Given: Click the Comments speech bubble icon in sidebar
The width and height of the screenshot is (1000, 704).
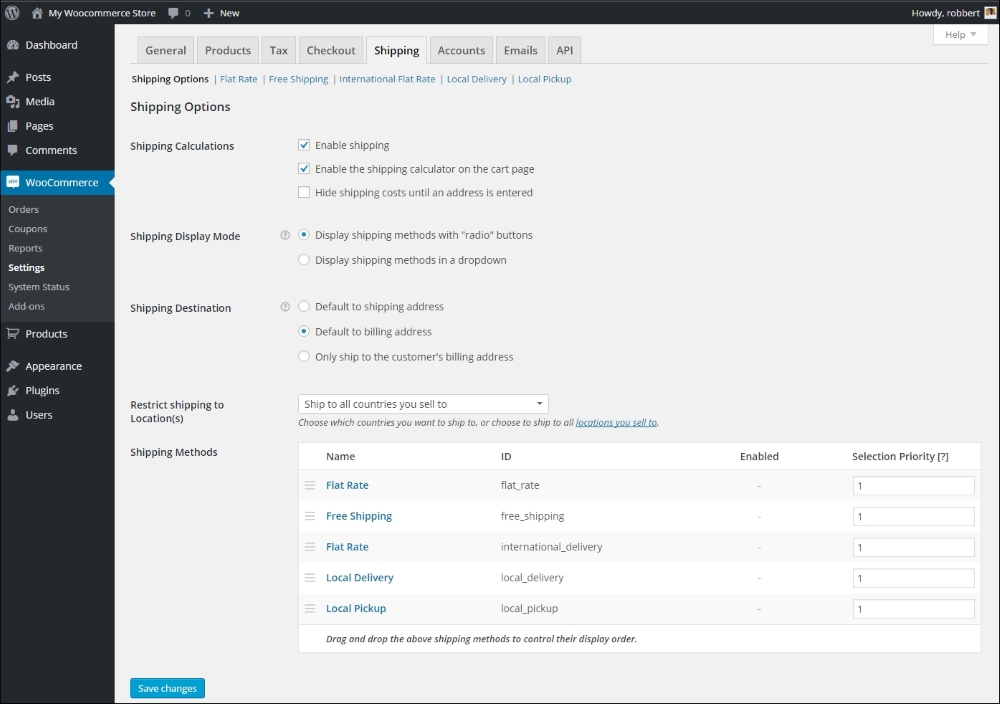Looking at the screenshot, I should pos(13,150).
